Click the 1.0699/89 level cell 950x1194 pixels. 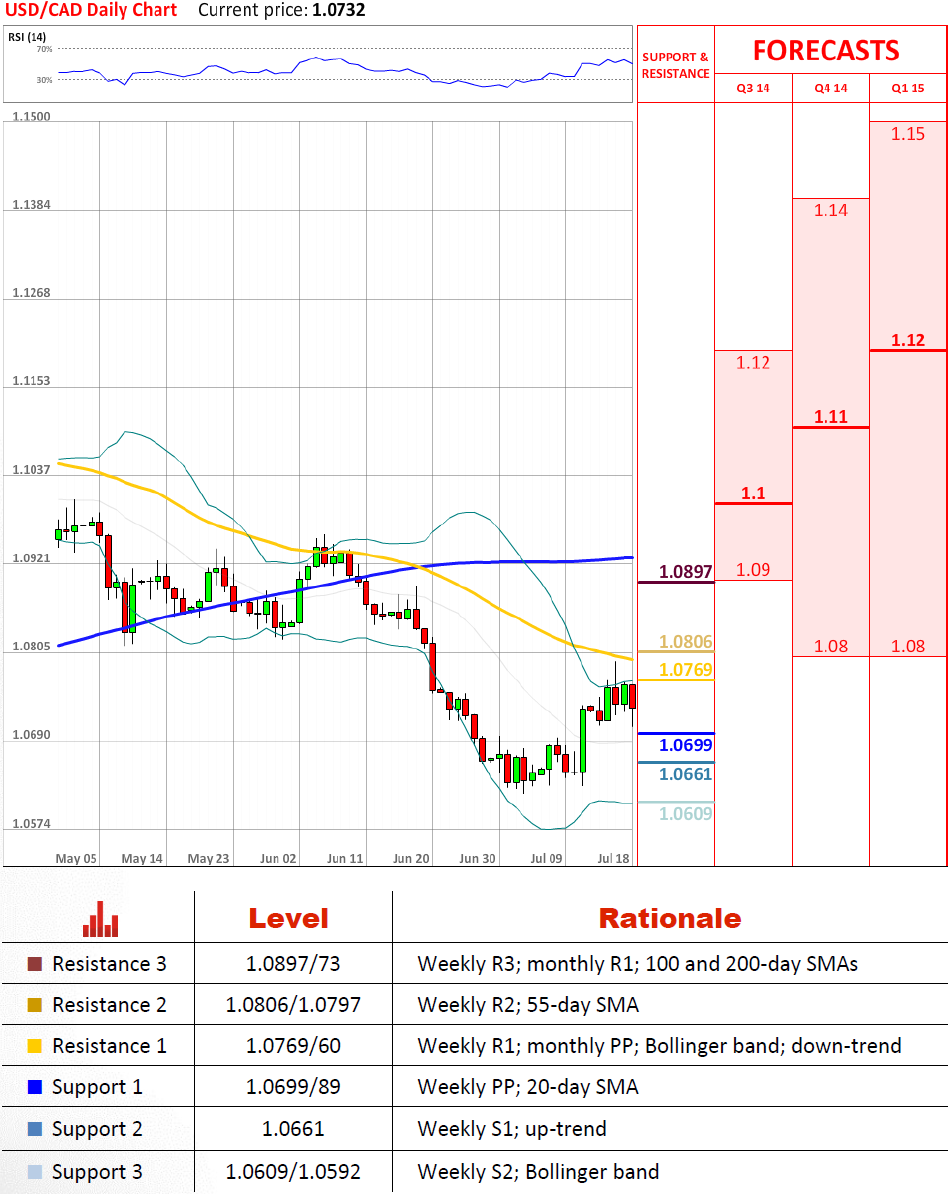(x=293, y=1087)
